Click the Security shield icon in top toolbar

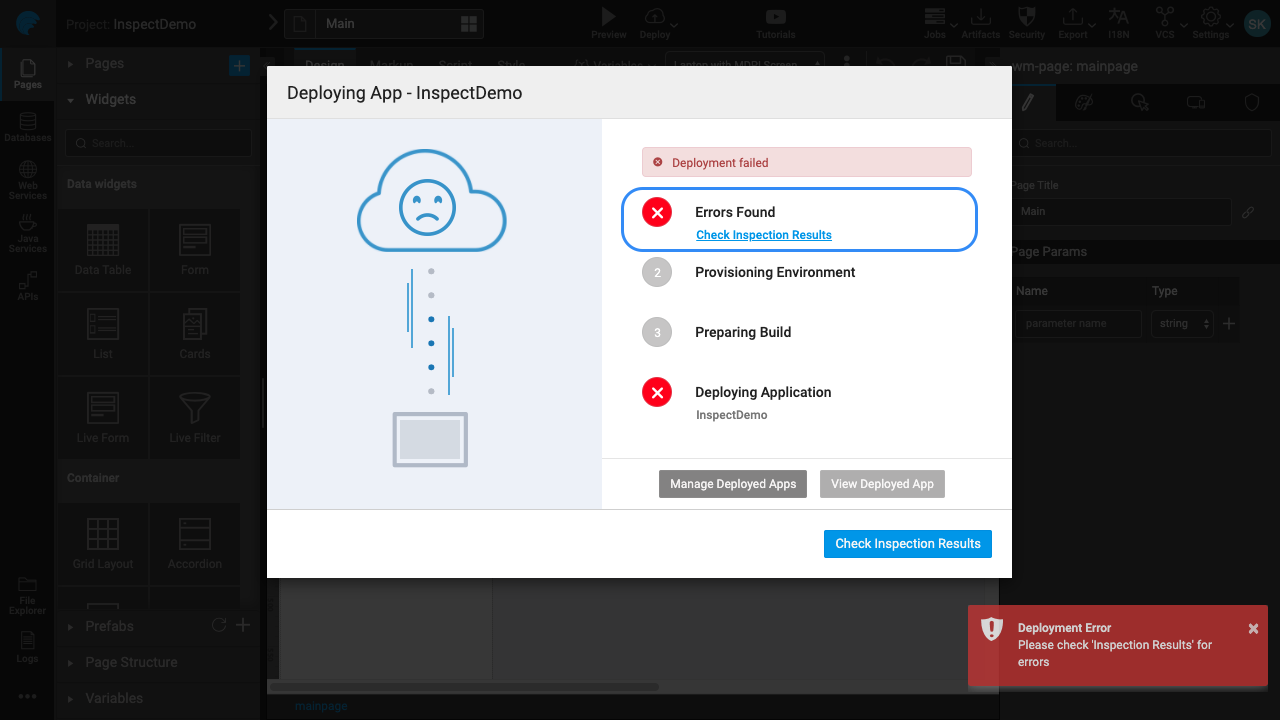(1026, 16)
